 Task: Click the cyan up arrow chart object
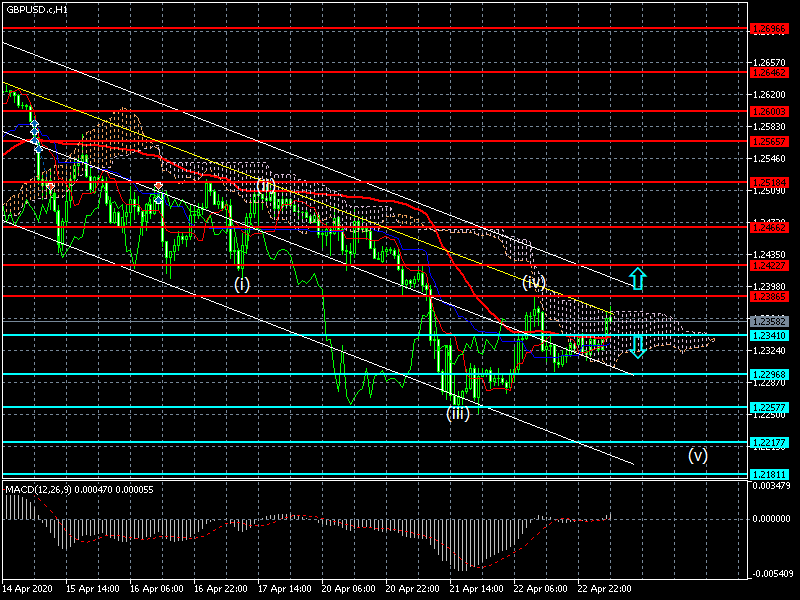637,279
